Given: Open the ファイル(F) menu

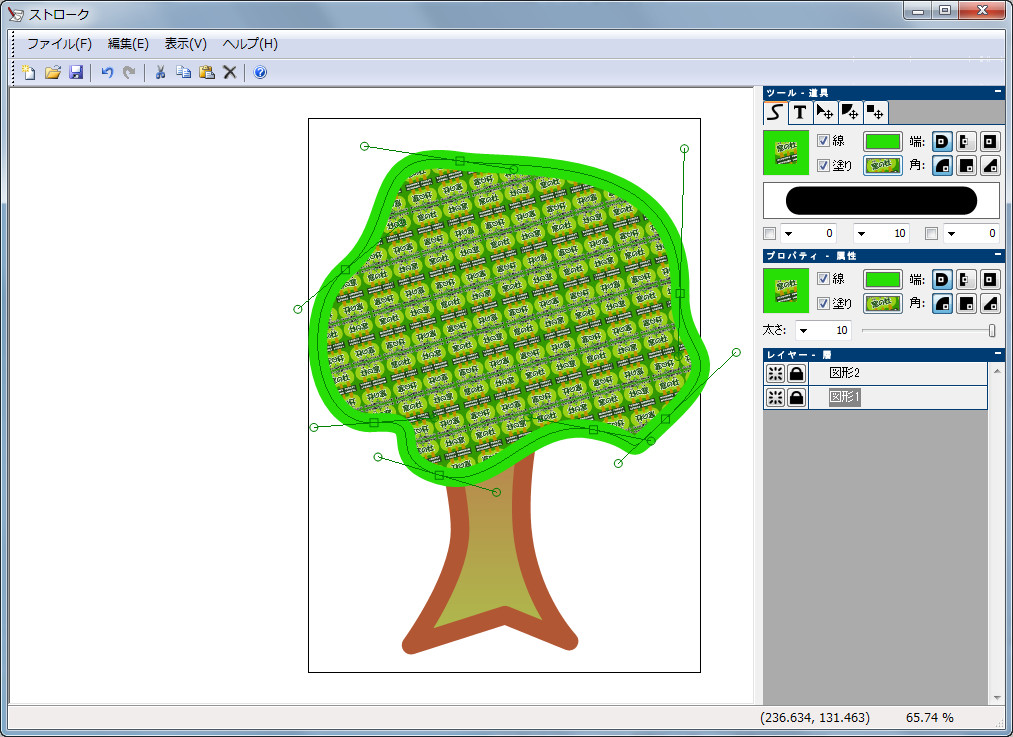Looking at the screenshot, I should 59,44.
